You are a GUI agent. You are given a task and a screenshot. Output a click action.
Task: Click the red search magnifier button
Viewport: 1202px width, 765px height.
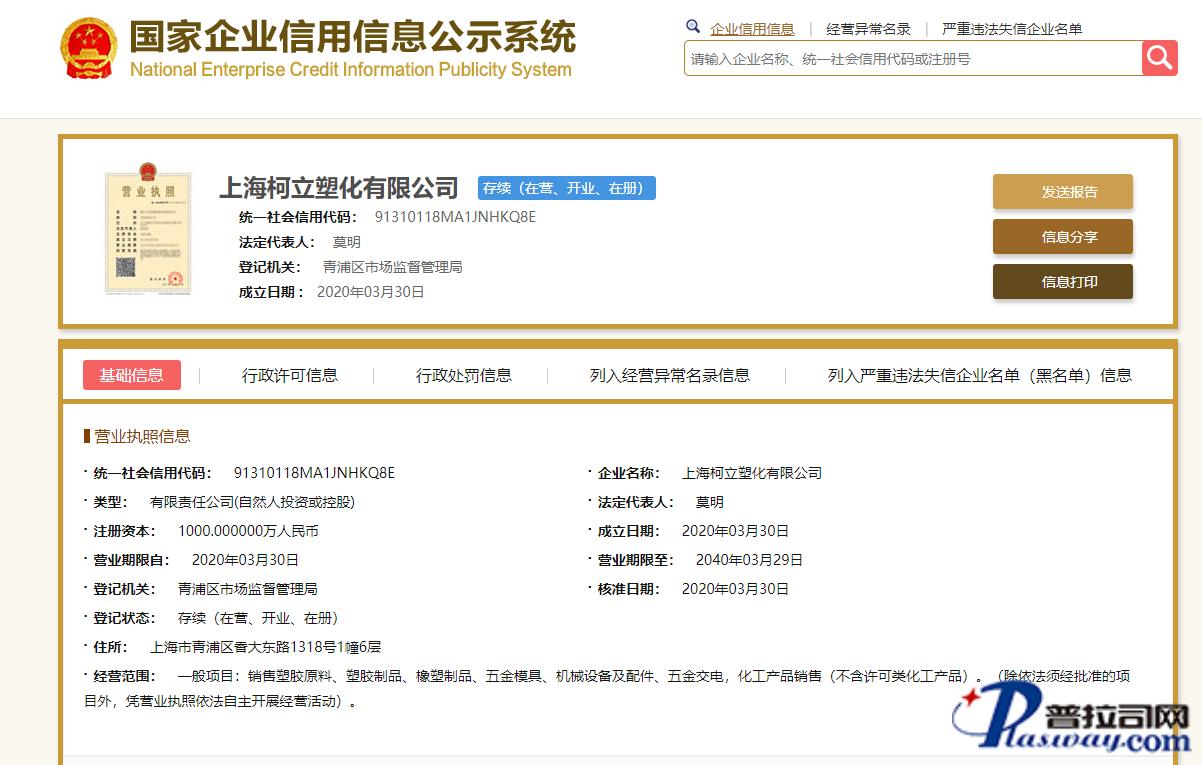click(1159, 58)
